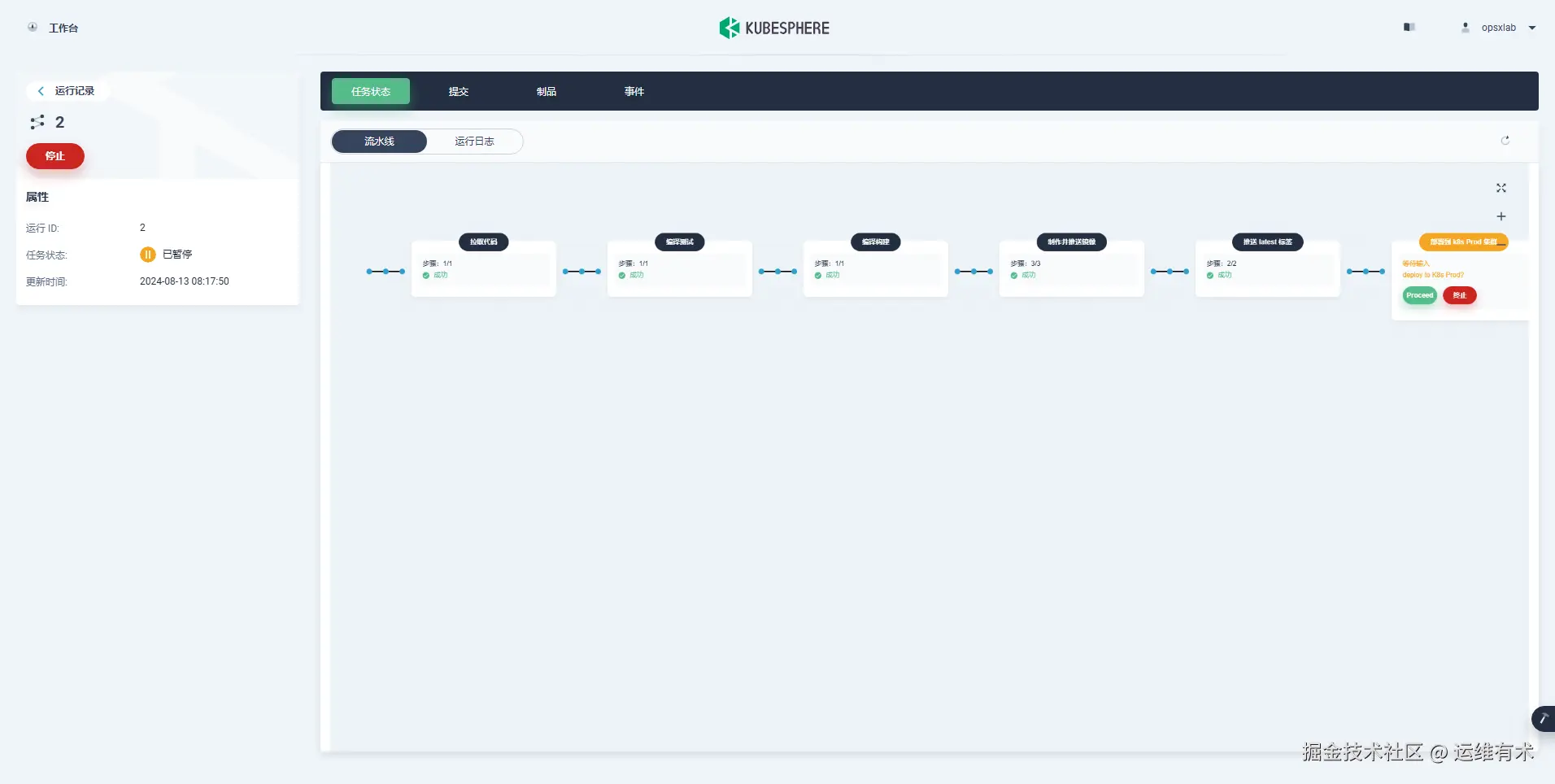The height and width of the screenshot is (784, 1555).
Task: Click the 终止 button to abort deployment
Action: pos(1460,295)
